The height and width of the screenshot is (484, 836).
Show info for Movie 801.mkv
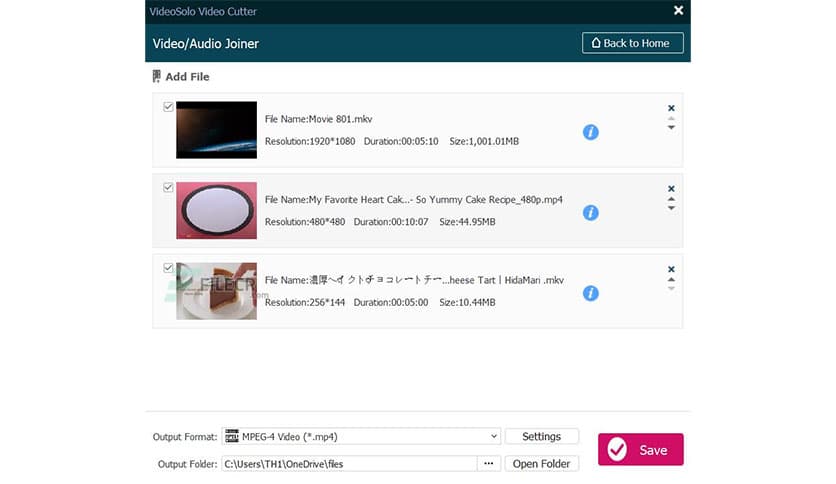coord(590,132)
